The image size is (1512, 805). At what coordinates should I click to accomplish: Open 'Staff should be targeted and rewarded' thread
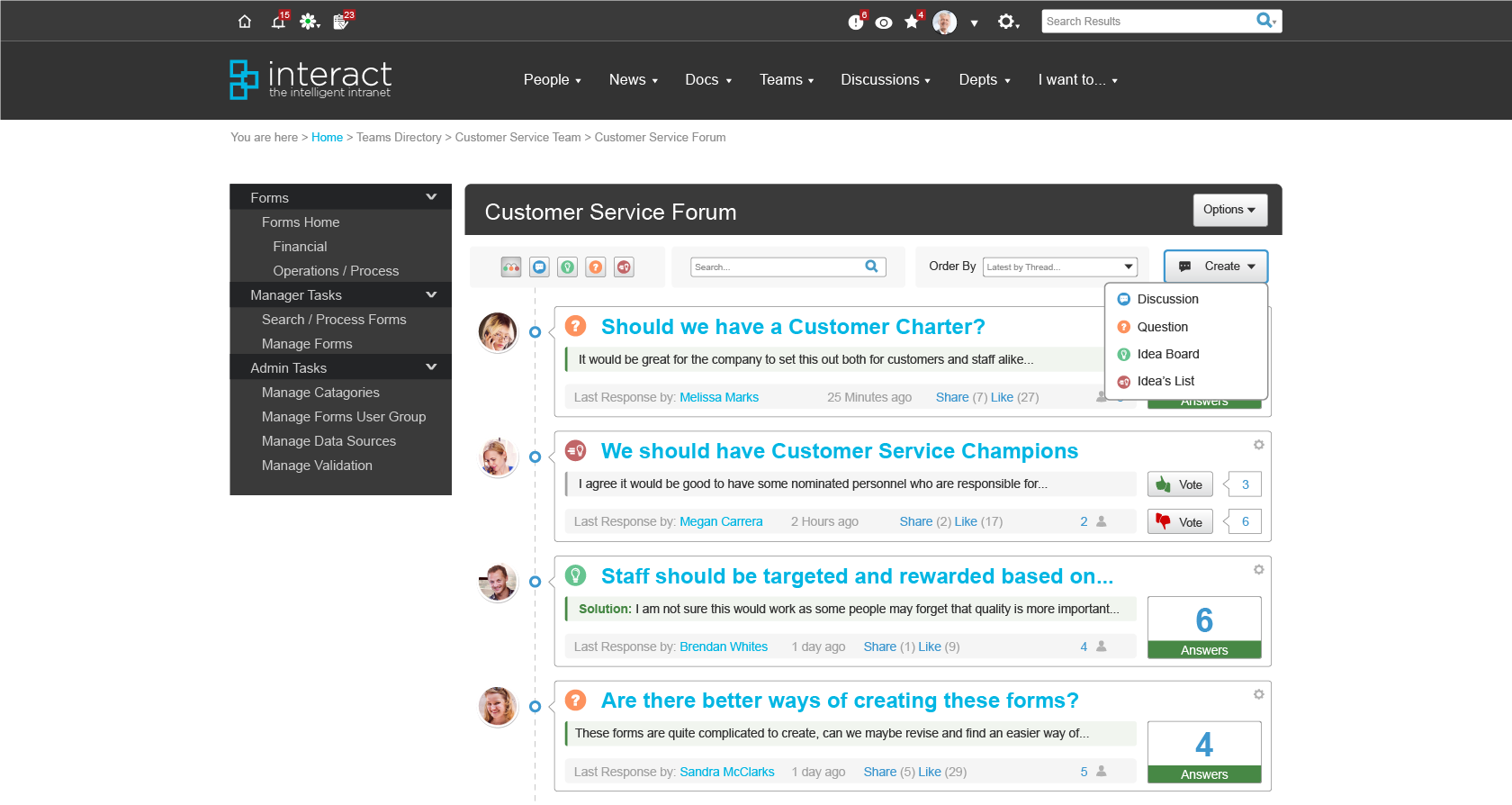(x=857, y=576)
